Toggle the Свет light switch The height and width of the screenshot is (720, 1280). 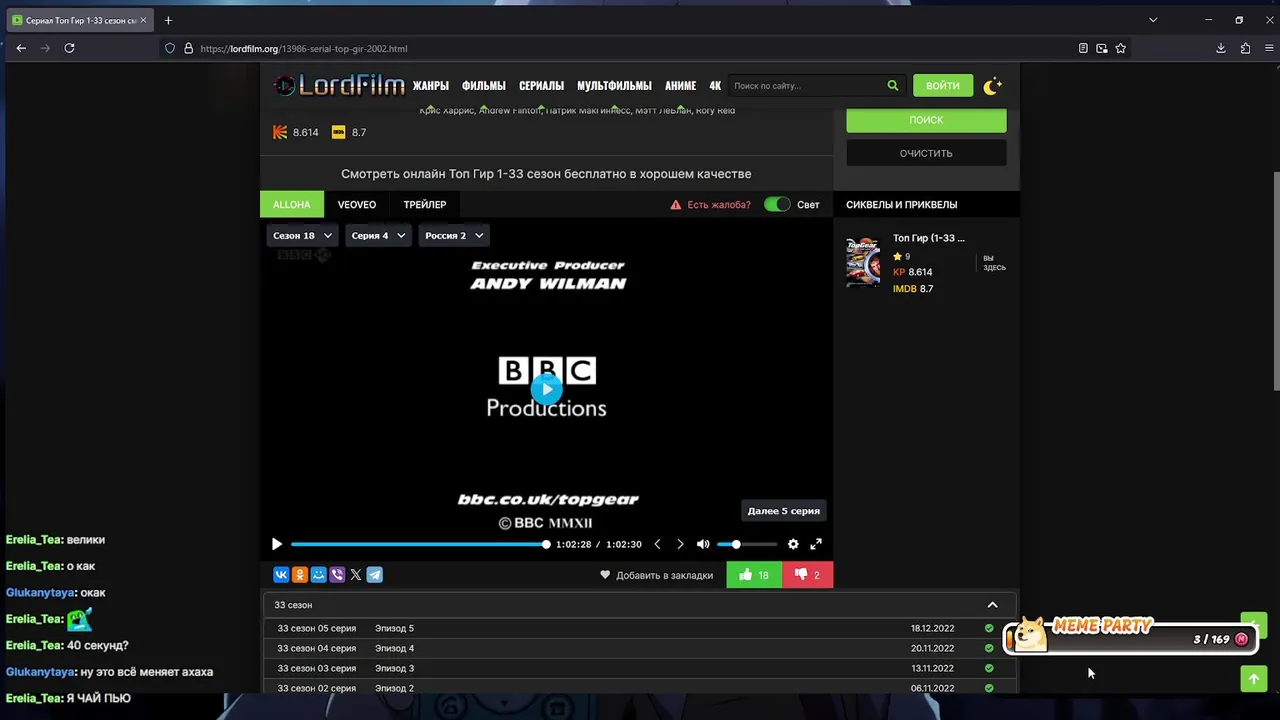click(x=777, y=204)
